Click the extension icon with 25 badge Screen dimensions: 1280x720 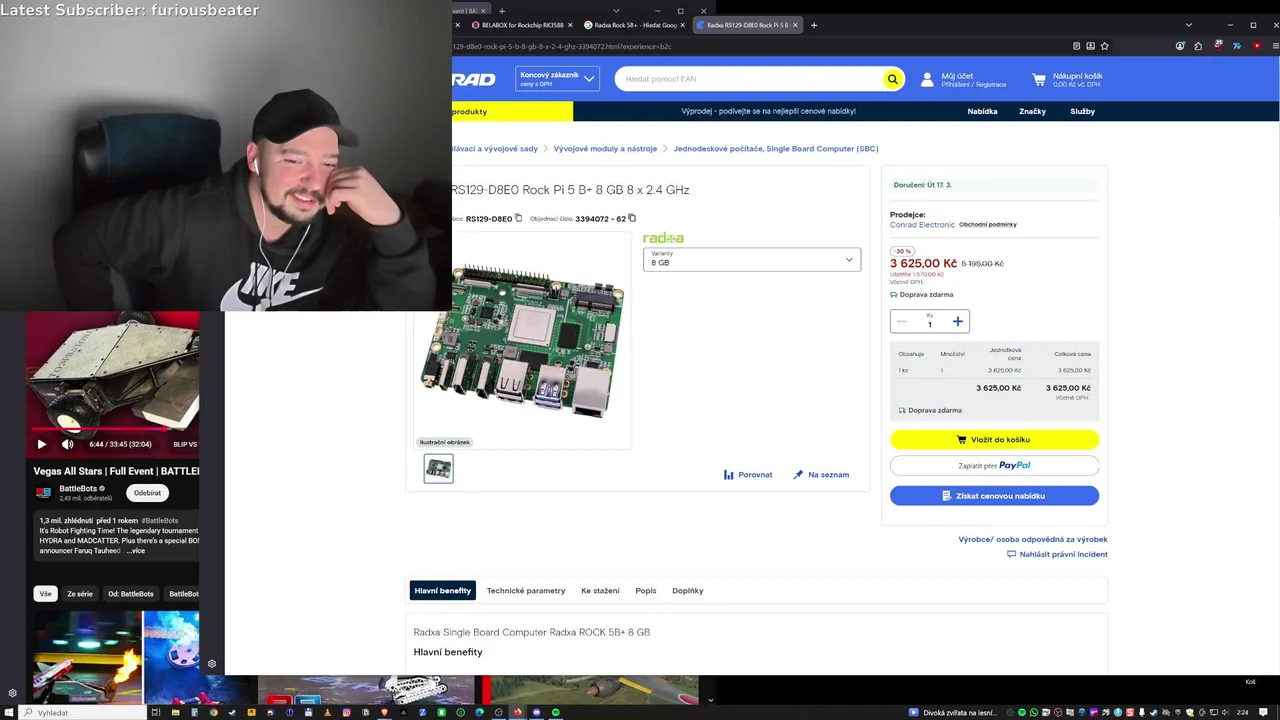coord(1217,46)
